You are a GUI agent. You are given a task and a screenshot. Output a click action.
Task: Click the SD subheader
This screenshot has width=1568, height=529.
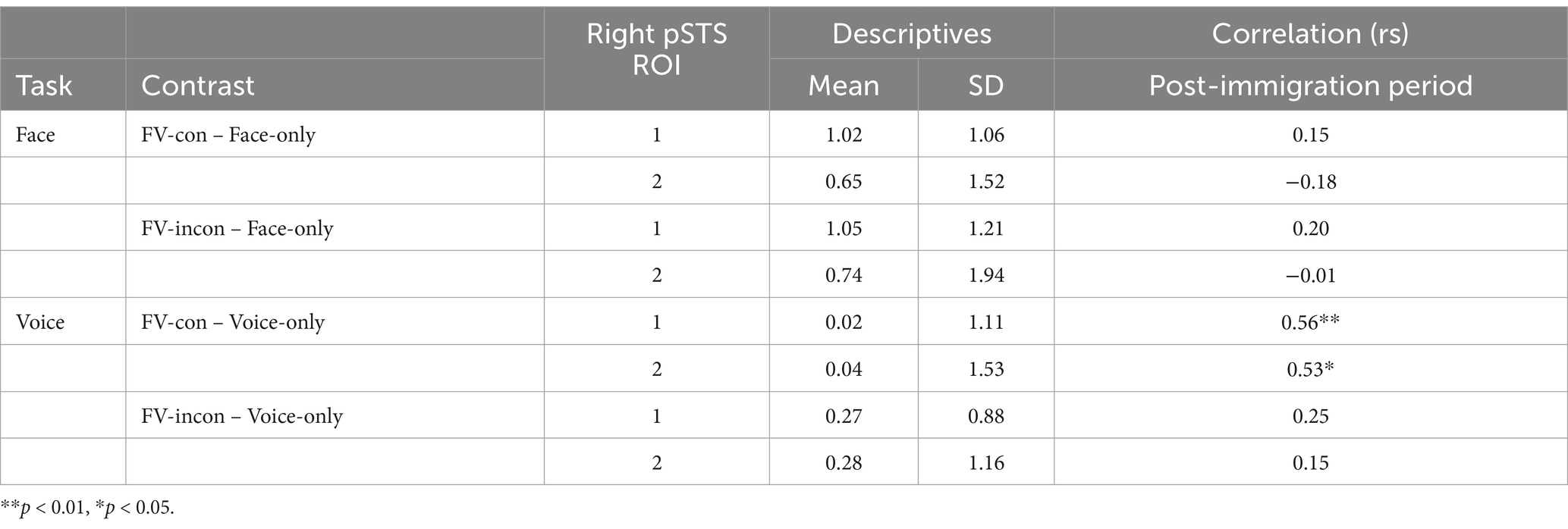coord(985,86)
